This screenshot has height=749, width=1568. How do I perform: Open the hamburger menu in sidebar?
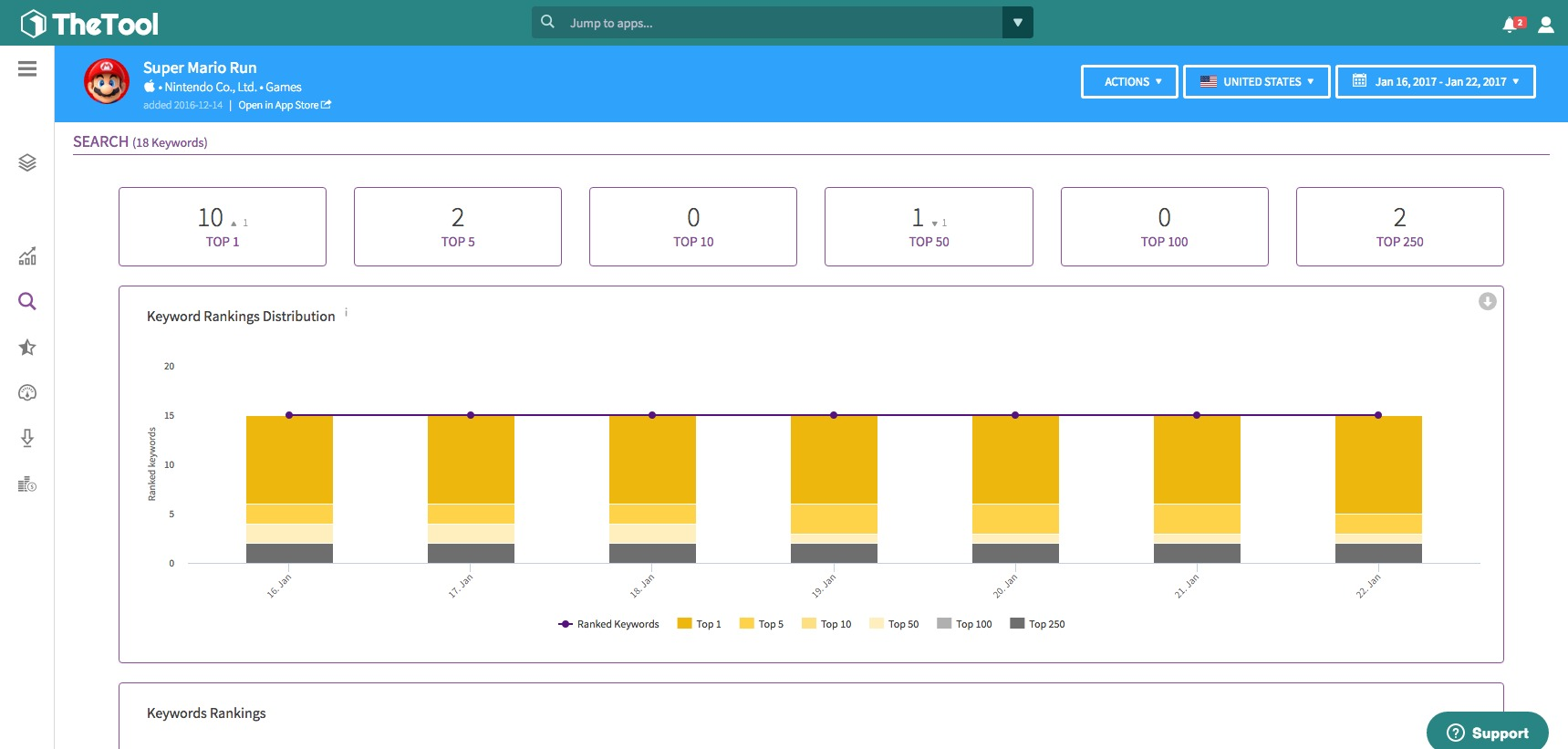click(27, 69)
